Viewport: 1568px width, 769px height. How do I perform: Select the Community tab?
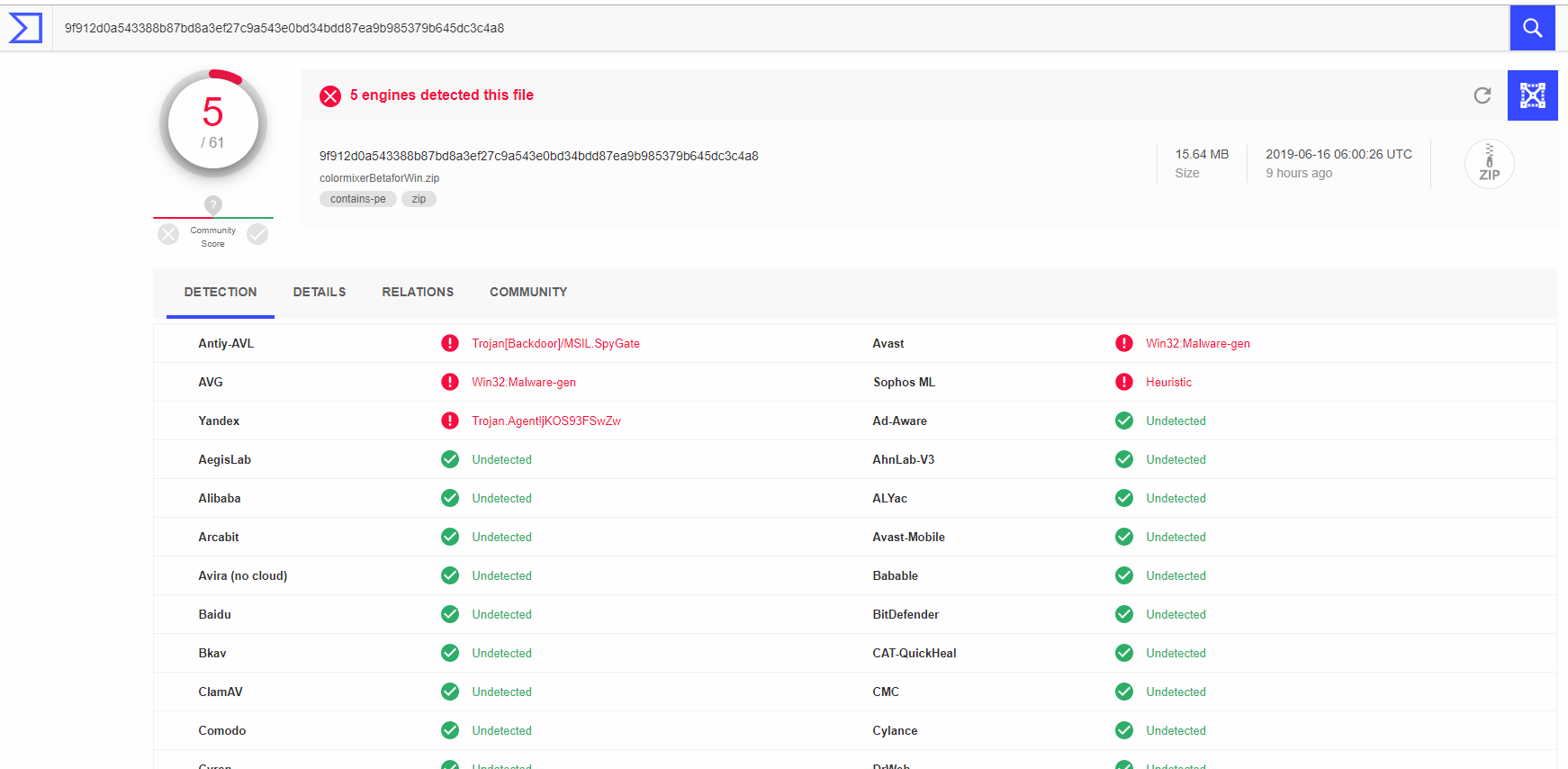[x=528, y=292]
